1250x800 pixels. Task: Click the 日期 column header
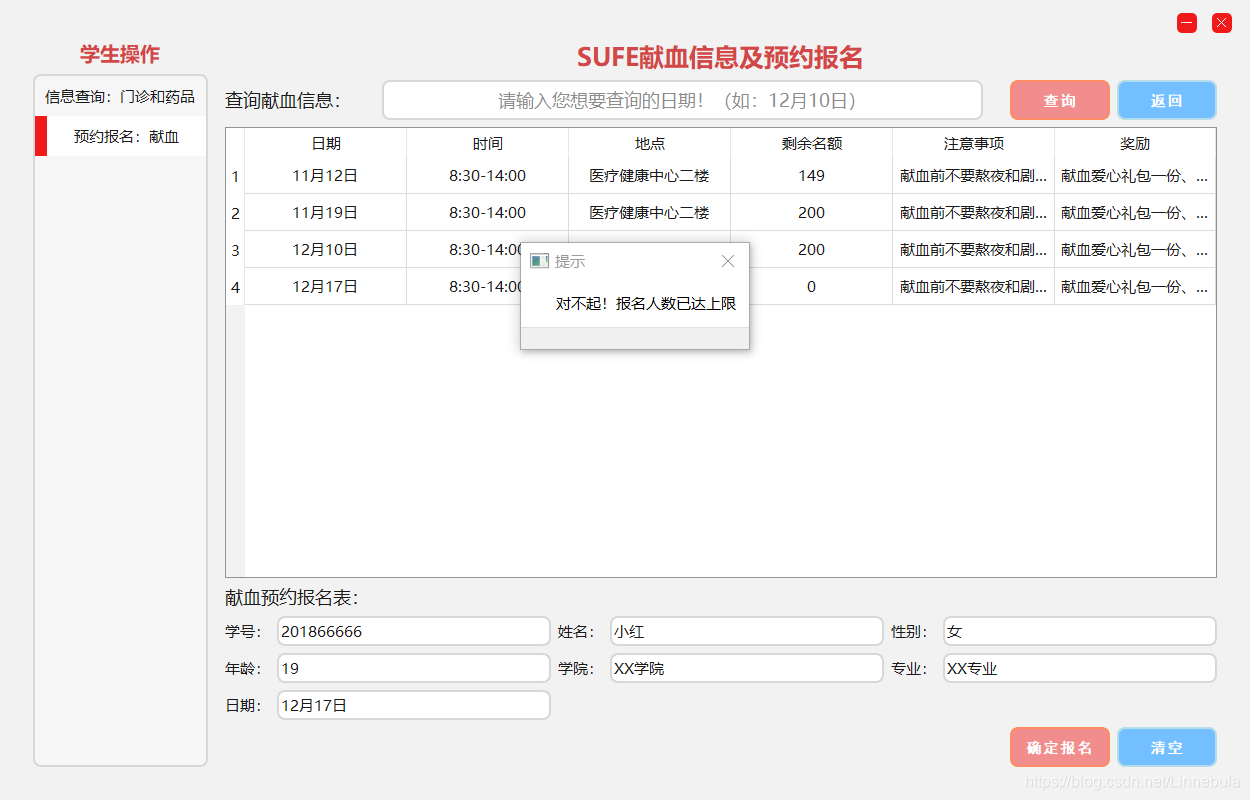pyautogui.click(x=326, y=143)
